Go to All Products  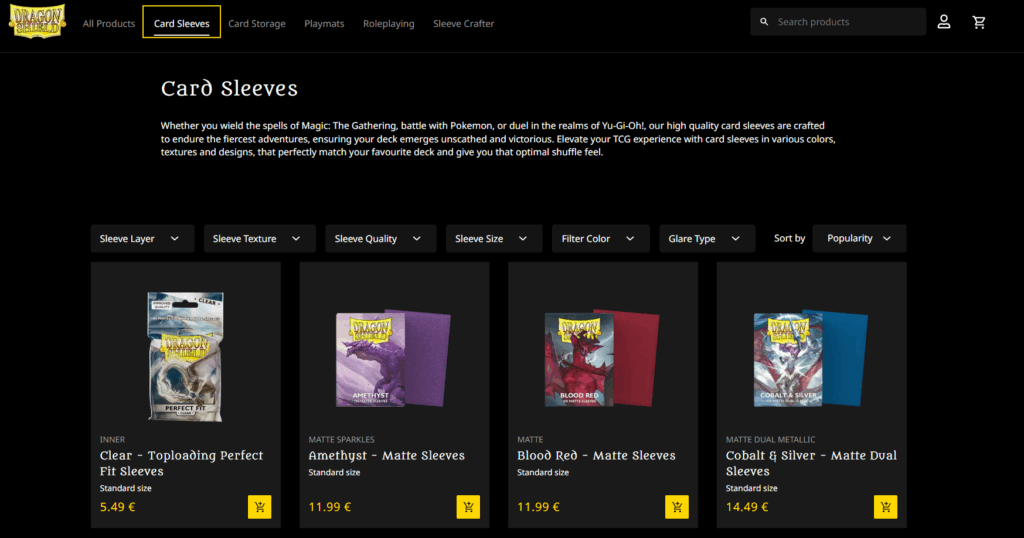tap(108, 24)
